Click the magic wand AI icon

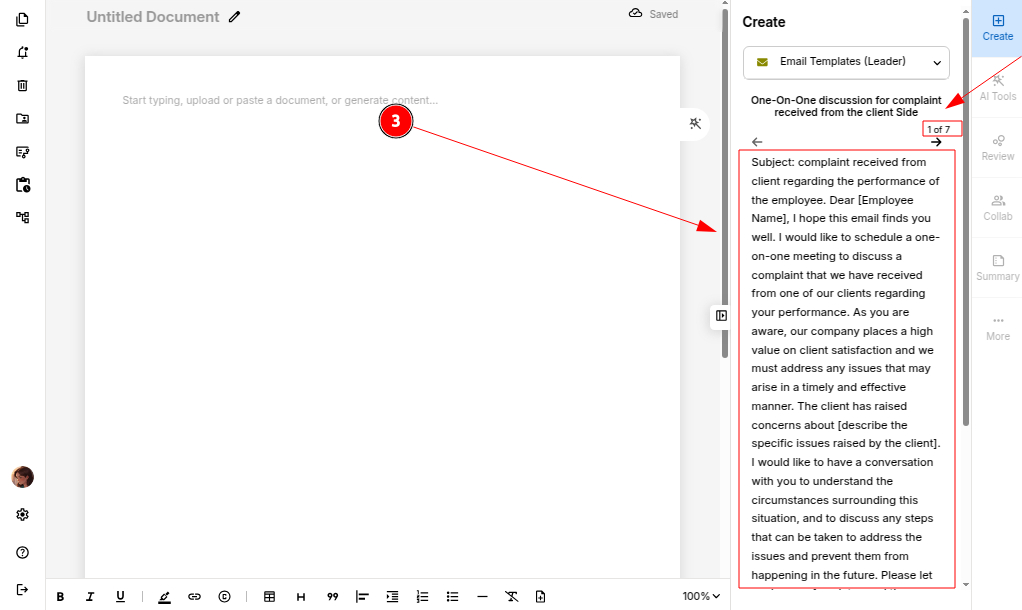[695, 123]
